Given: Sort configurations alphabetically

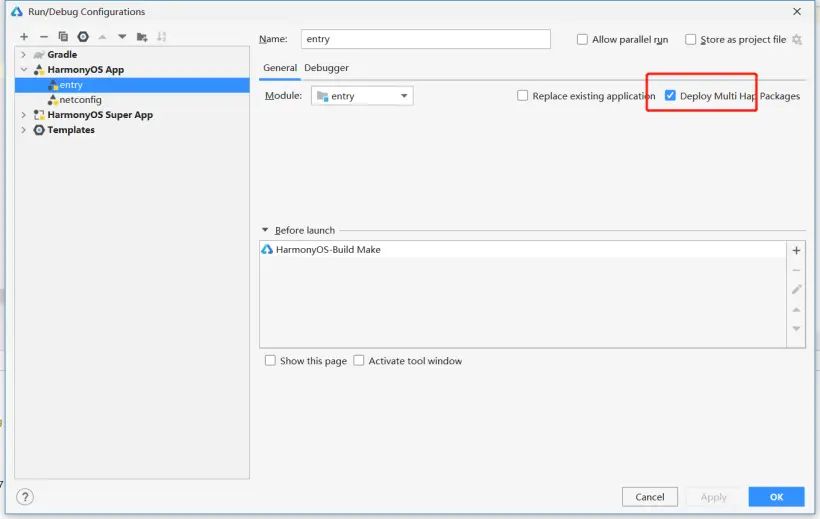Looking at the screenshot, I should (162, 37).
